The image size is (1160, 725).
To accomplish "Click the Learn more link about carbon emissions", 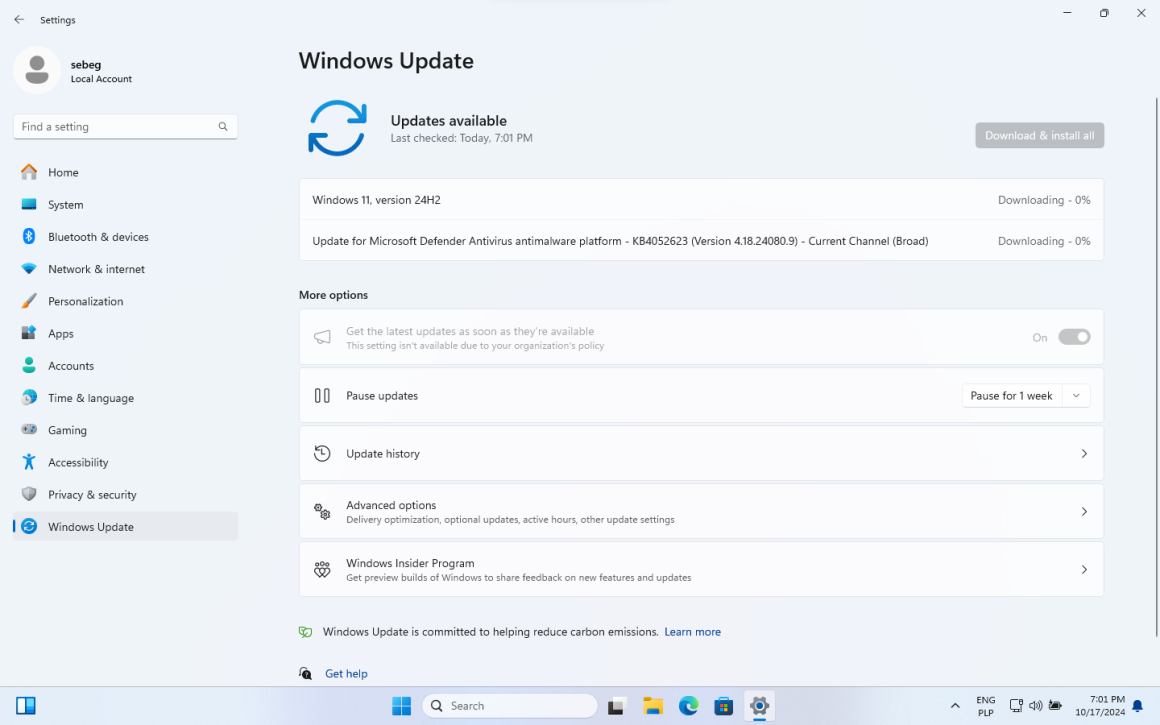I will click(x=693, y=631).
